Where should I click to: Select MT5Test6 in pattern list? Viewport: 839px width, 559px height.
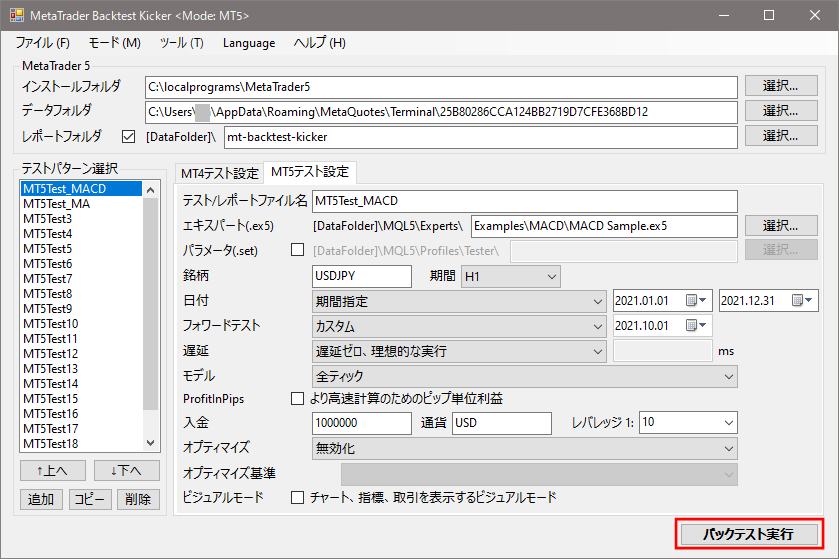(81, 264)
